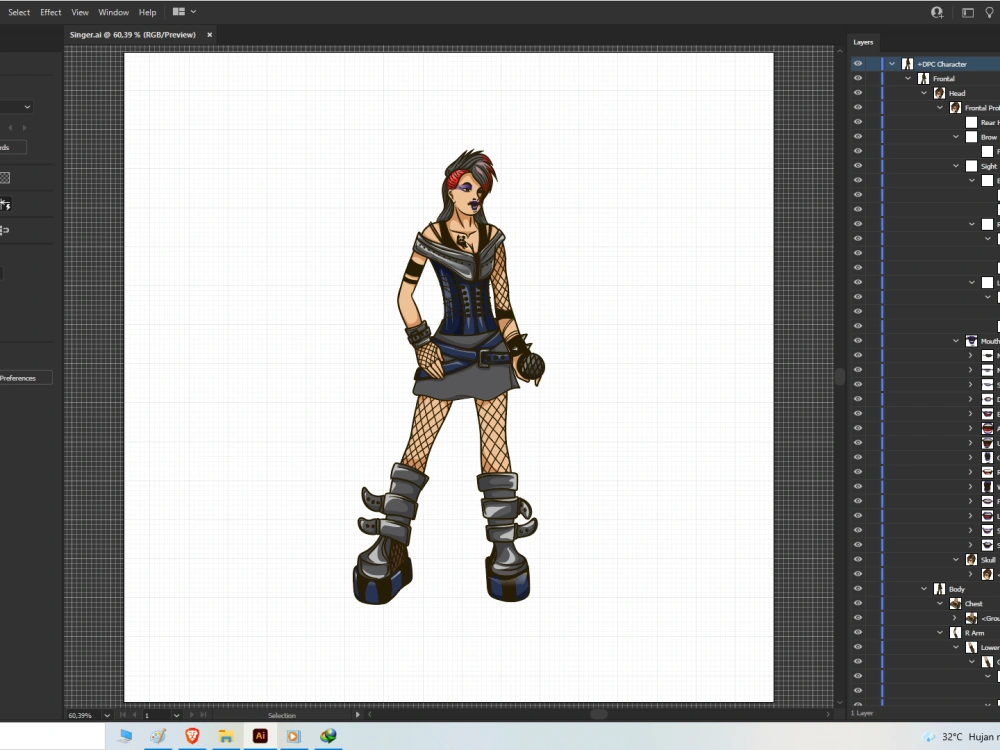Screen dimensions: 1000x750
Task: Toggle visibility of the Sight layer
Action: tap(858, 166)
